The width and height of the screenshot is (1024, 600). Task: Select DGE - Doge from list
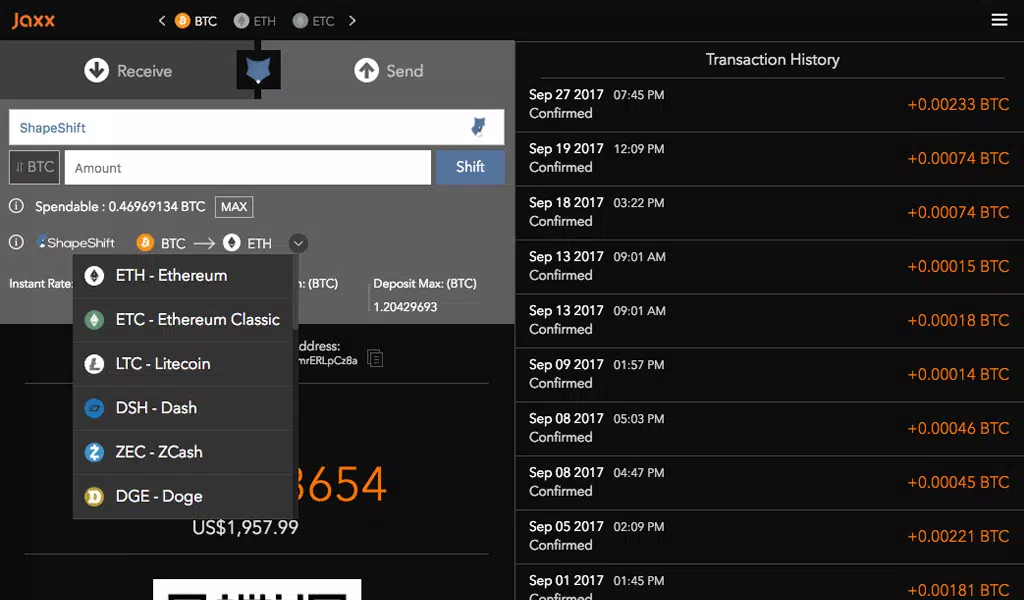(x=183, y=496)
